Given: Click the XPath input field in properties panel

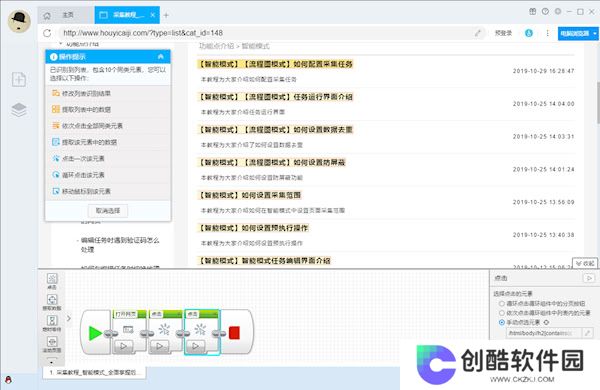Looking at the screenshot, I should (x=543, y=333).
